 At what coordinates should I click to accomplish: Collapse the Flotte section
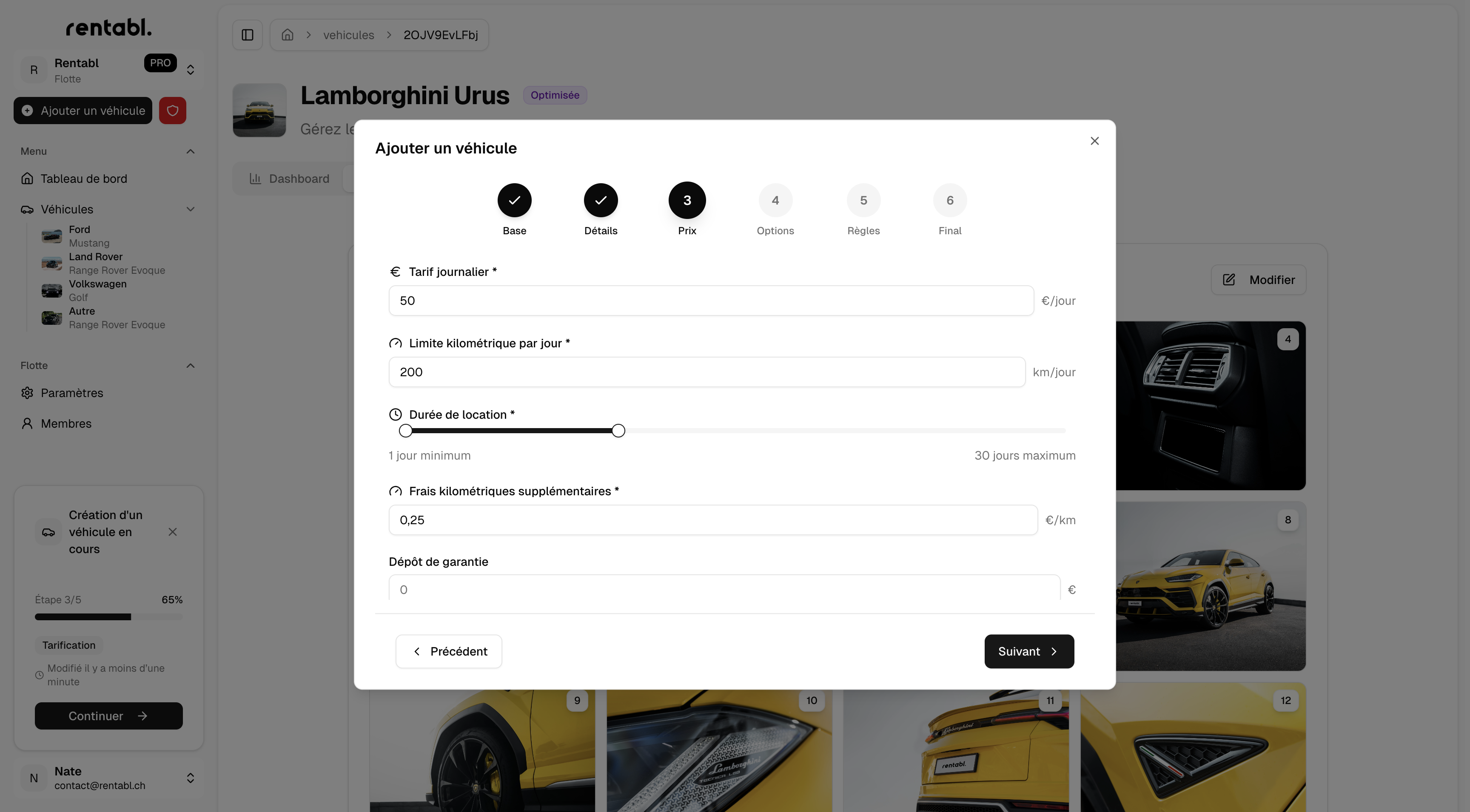tap(191, 366)
